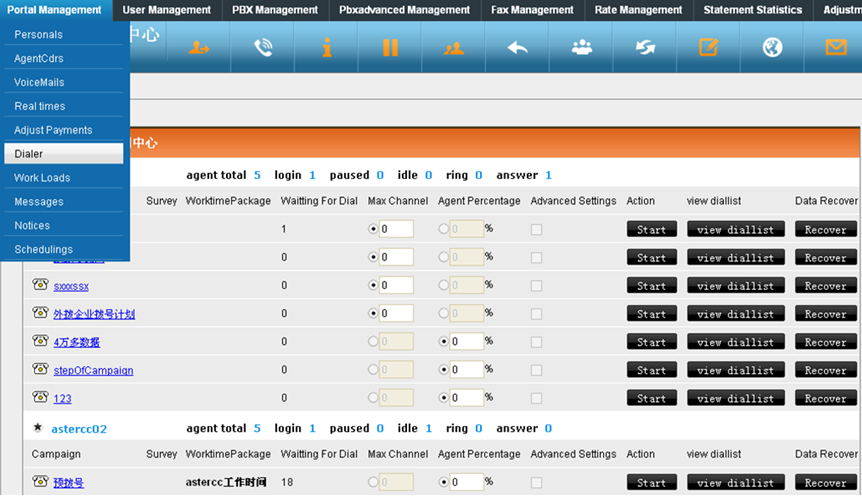The image size is (862, 497).
Task: Select Max Channel radio for sxxxssx campaign
Action: (374, 285)
